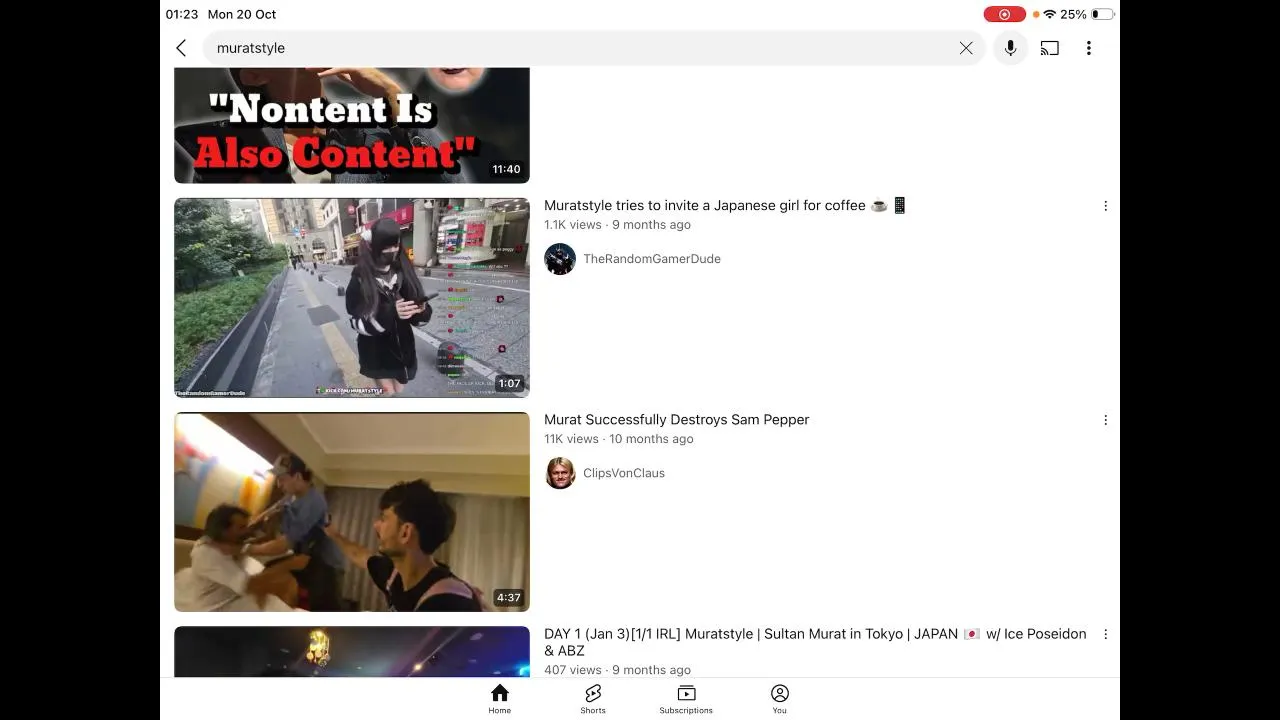Viewport: 1280px width, 720px height.
Task: Click the 1:07 duration badge
Action: point(510,383)
